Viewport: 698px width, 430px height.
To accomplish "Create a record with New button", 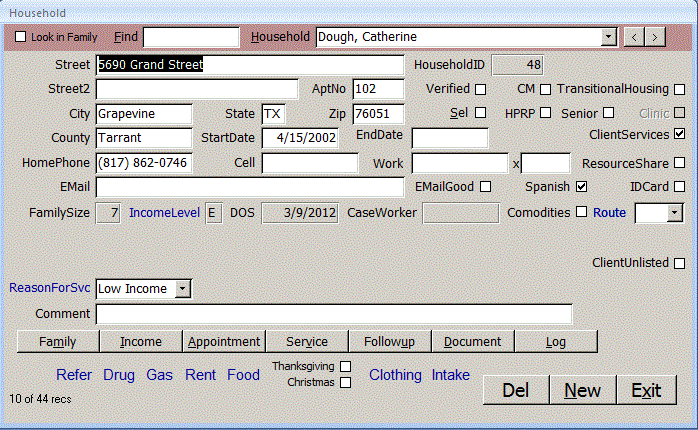I will 582,390.
